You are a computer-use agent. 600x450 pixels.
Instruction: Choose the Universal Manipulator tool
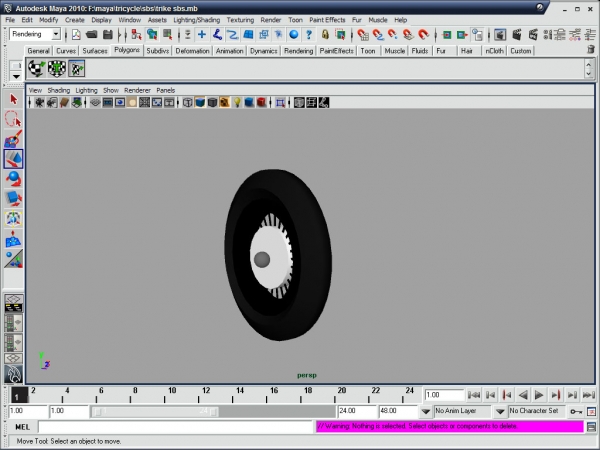pyautogui.click(x=13, y=219)
